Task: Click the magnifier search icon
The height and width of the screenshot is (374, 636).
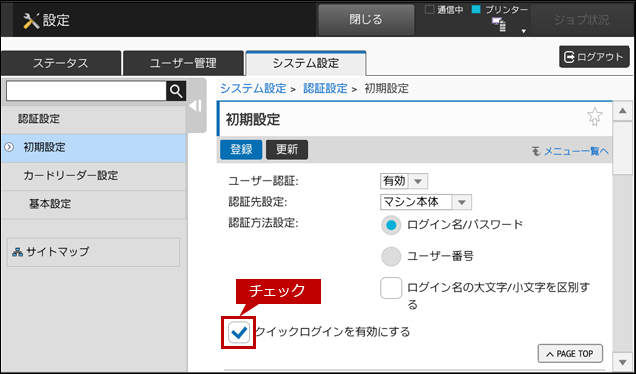Action: pyautogui.click(x=176, y=91)
